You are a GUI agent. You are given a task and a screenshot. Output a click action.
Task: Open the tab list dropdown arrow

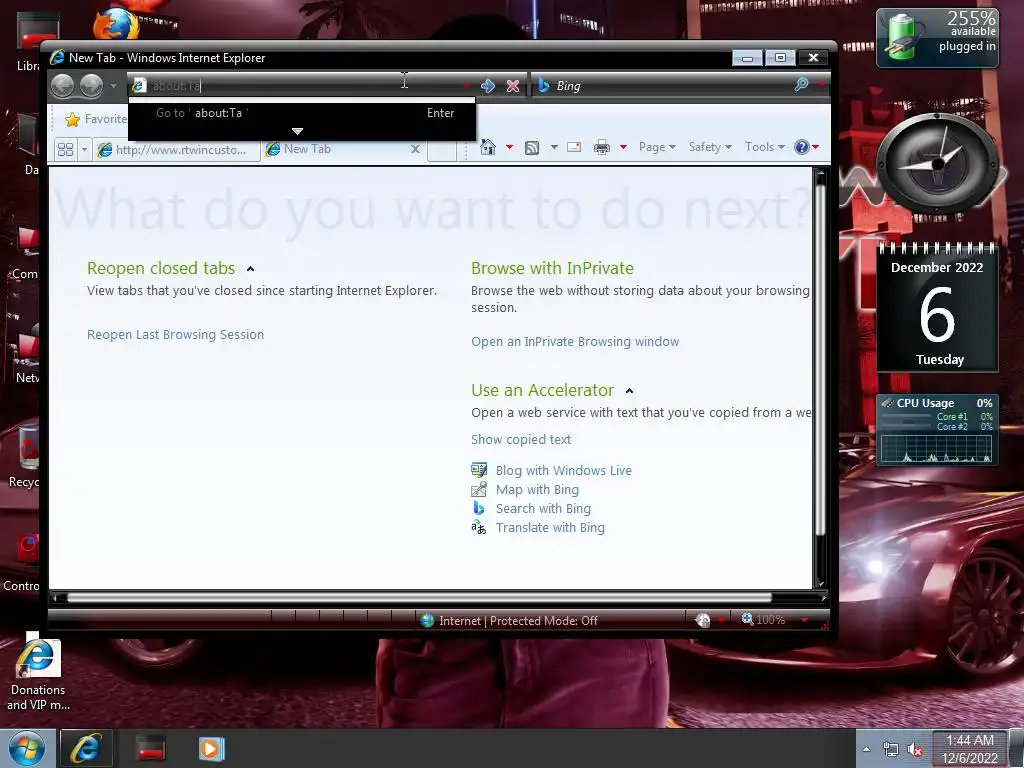[x=84, y=150]
